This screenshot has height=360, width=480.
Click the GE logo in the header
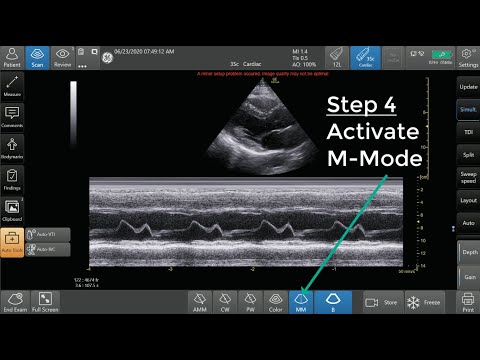pos(107,58)
